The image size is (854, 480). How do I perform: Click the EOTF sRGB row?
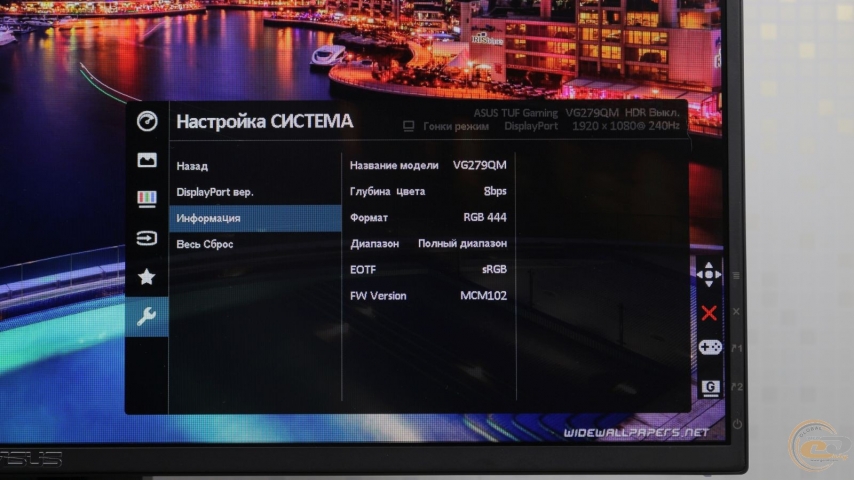tap(428, 270)
